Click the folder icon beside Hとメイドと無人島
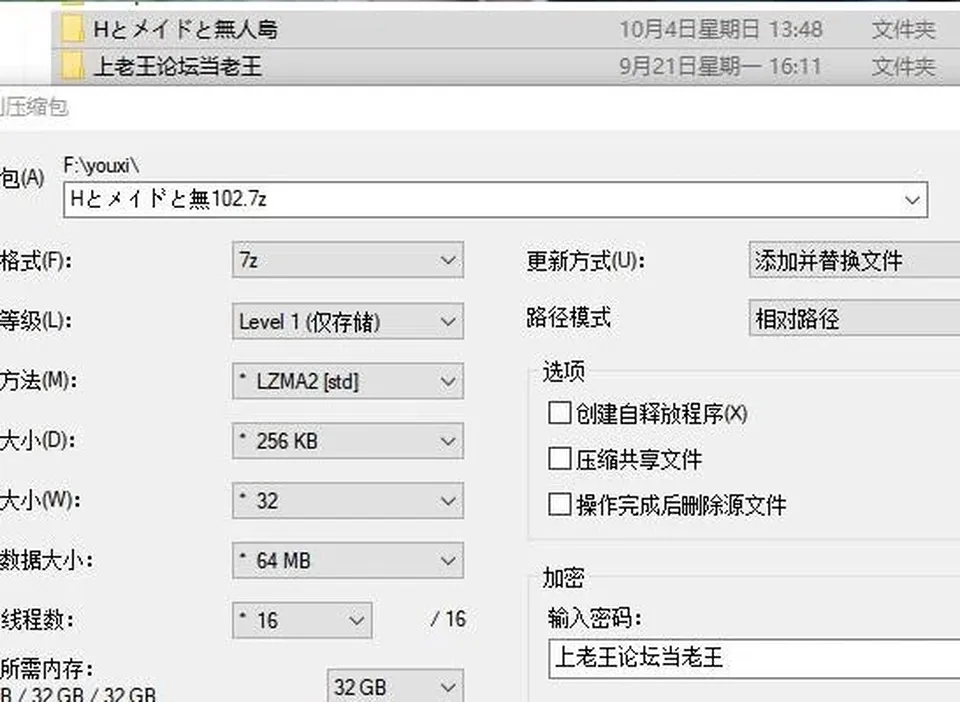Image resolution: width=960 pixels, height=702 pixels. point(72,29)
